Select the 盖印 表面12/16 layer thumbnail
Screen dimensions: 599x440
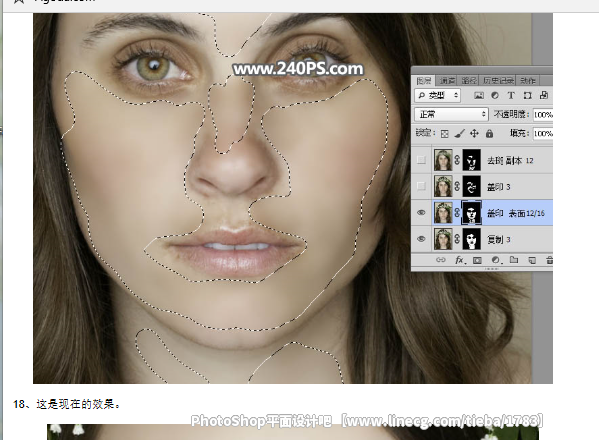point(443,213)
